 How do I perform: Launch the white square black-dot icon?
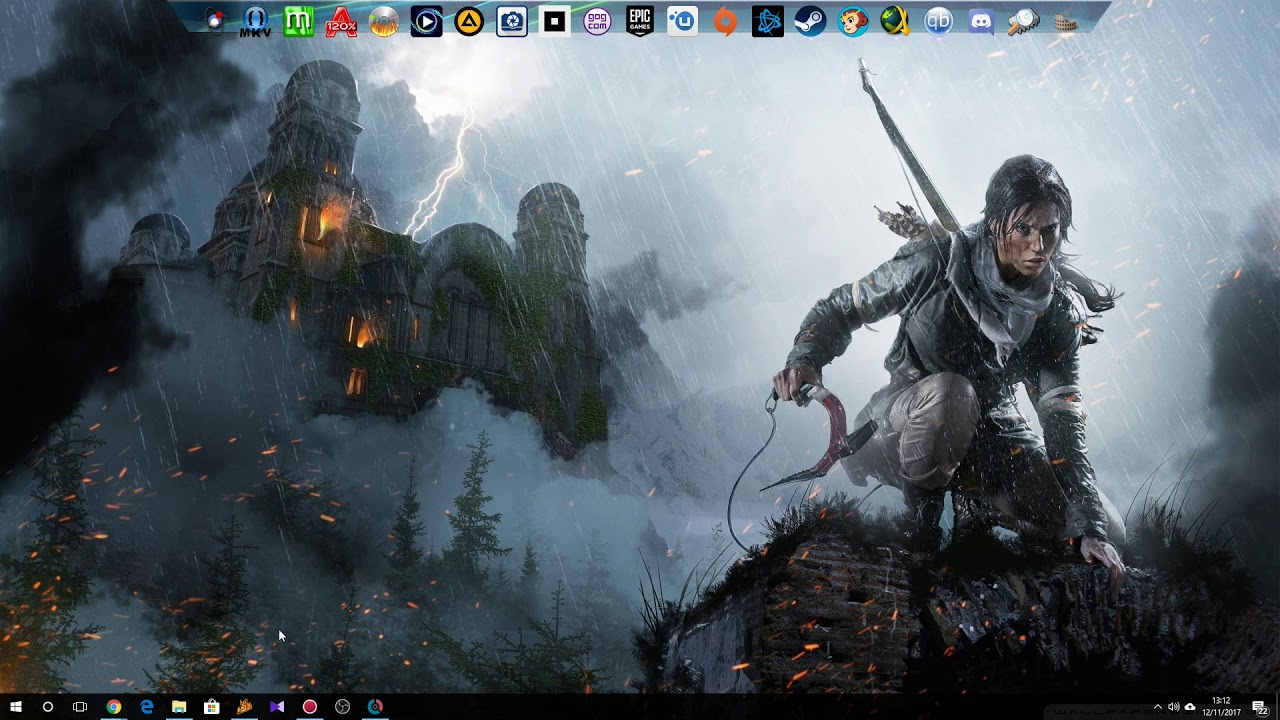click(554, 21)
